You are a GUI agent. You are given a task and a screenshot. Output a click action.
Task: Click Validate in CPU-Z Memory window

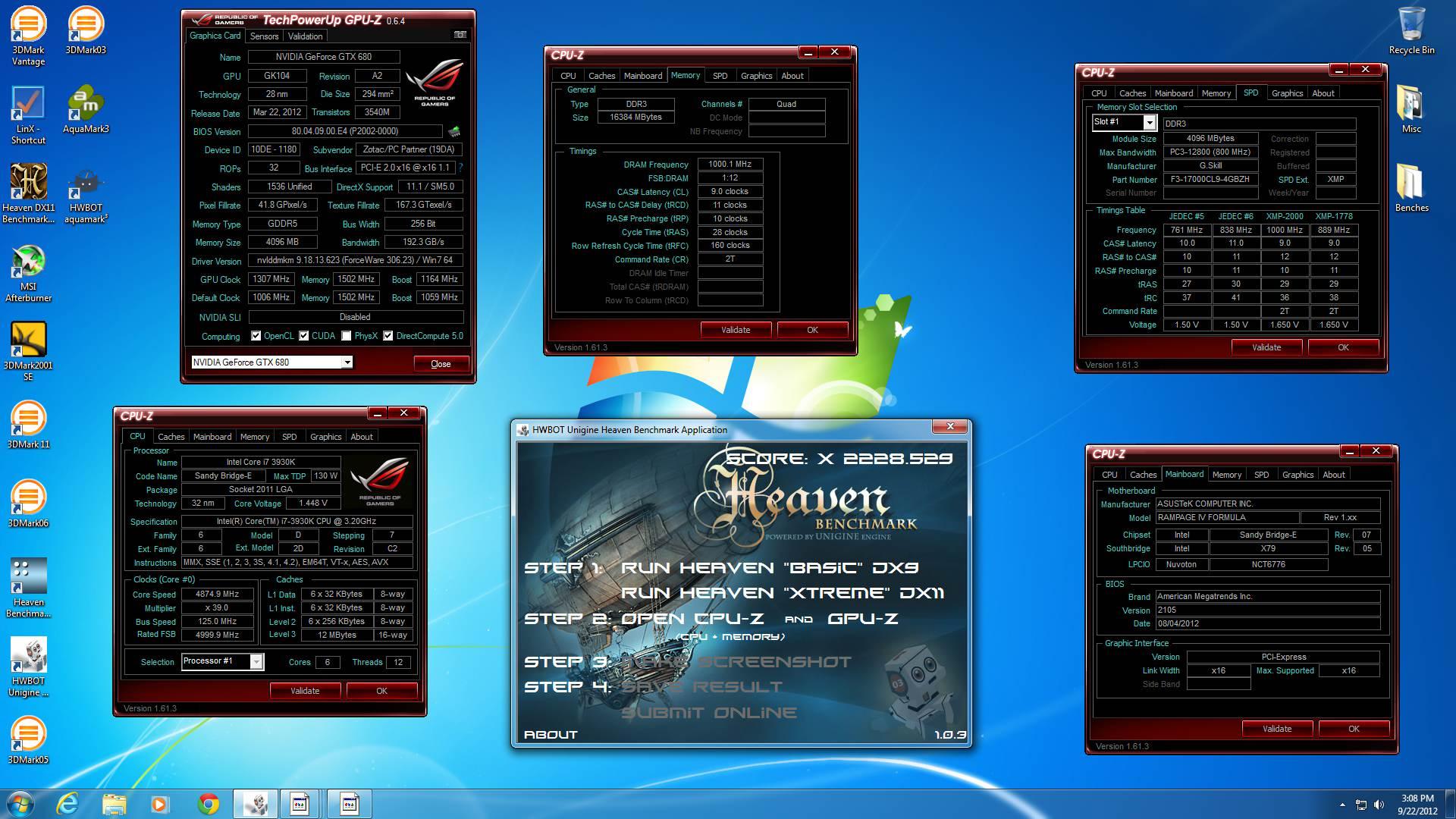coord(736,330)
